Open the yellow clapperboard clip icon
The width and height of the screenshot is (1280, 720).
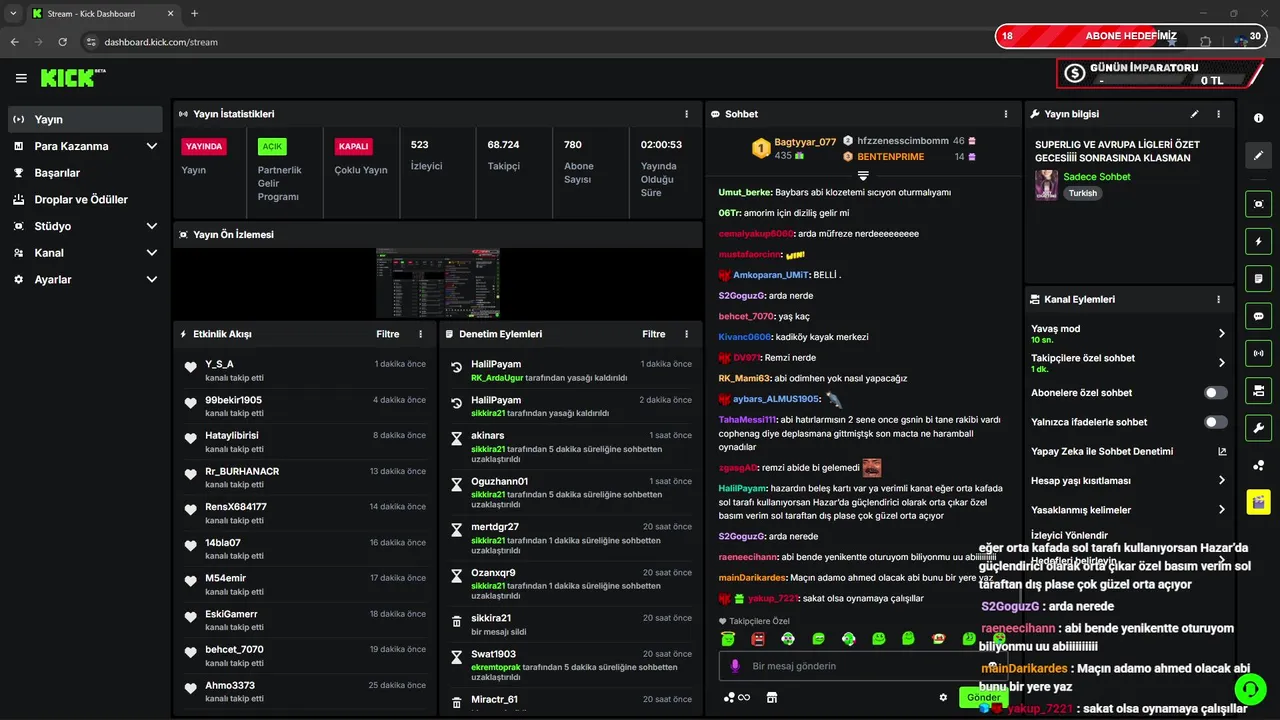click(x=1258, y=502)
